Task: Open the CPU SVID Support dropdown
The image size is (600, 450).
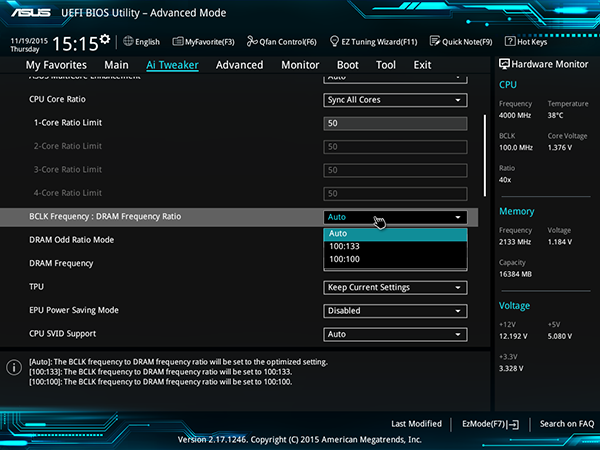Action: [x=395, y=334]
